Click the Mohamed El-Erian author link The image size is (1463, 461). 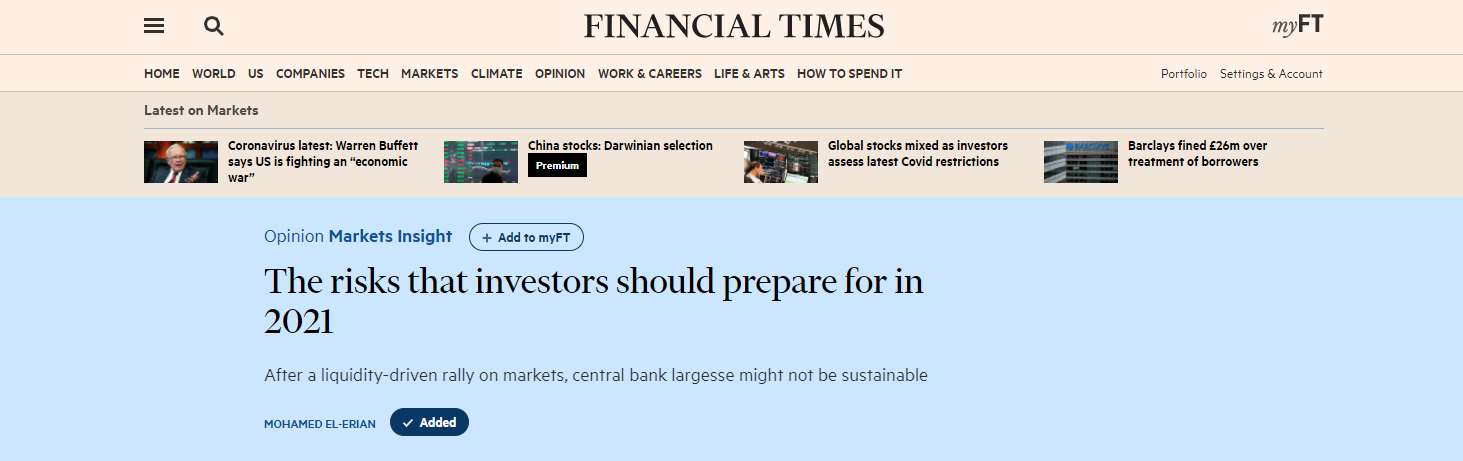coord(320,424)
